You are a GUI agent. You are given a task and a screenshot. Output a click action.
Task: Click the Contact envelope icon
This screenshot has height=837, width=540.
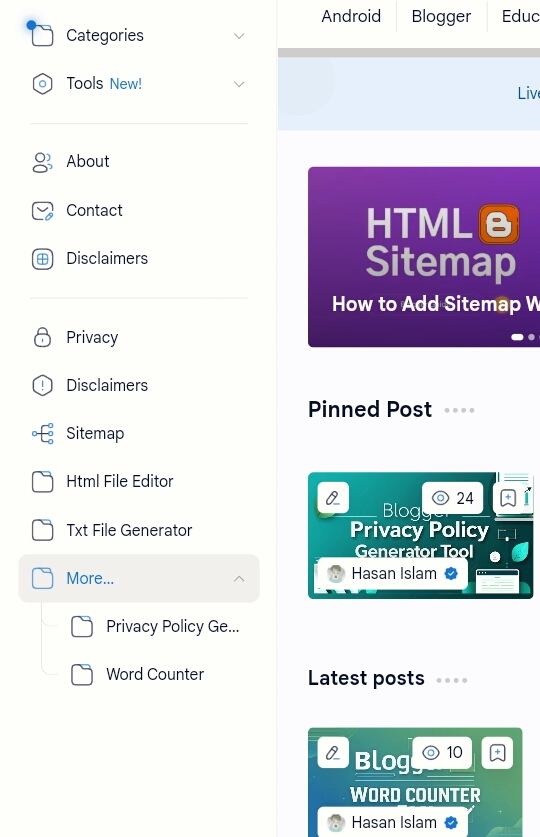point(42,211)
